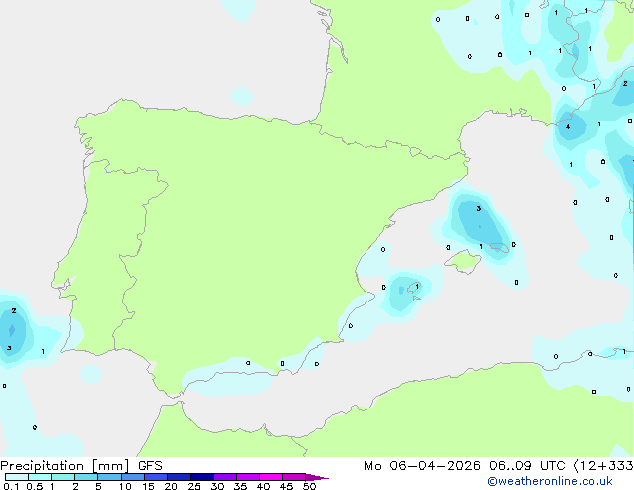The height and width of the screenshot is (490, 634).
Task: Click the value 2 off southwest Portugal
Action: tap(14, 310)
